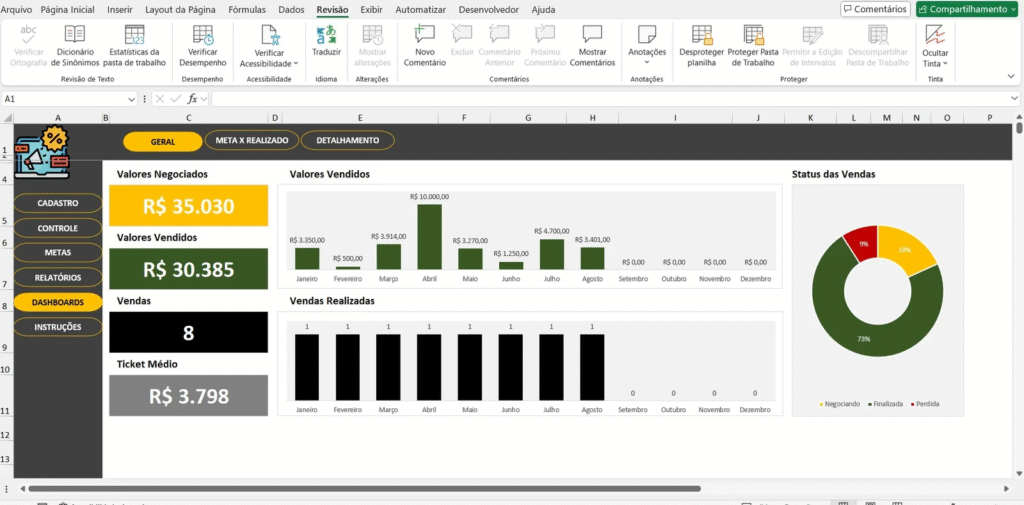Click the Verificar Desempenho icon
The image size is (1024, 505).
click(203, 36)
